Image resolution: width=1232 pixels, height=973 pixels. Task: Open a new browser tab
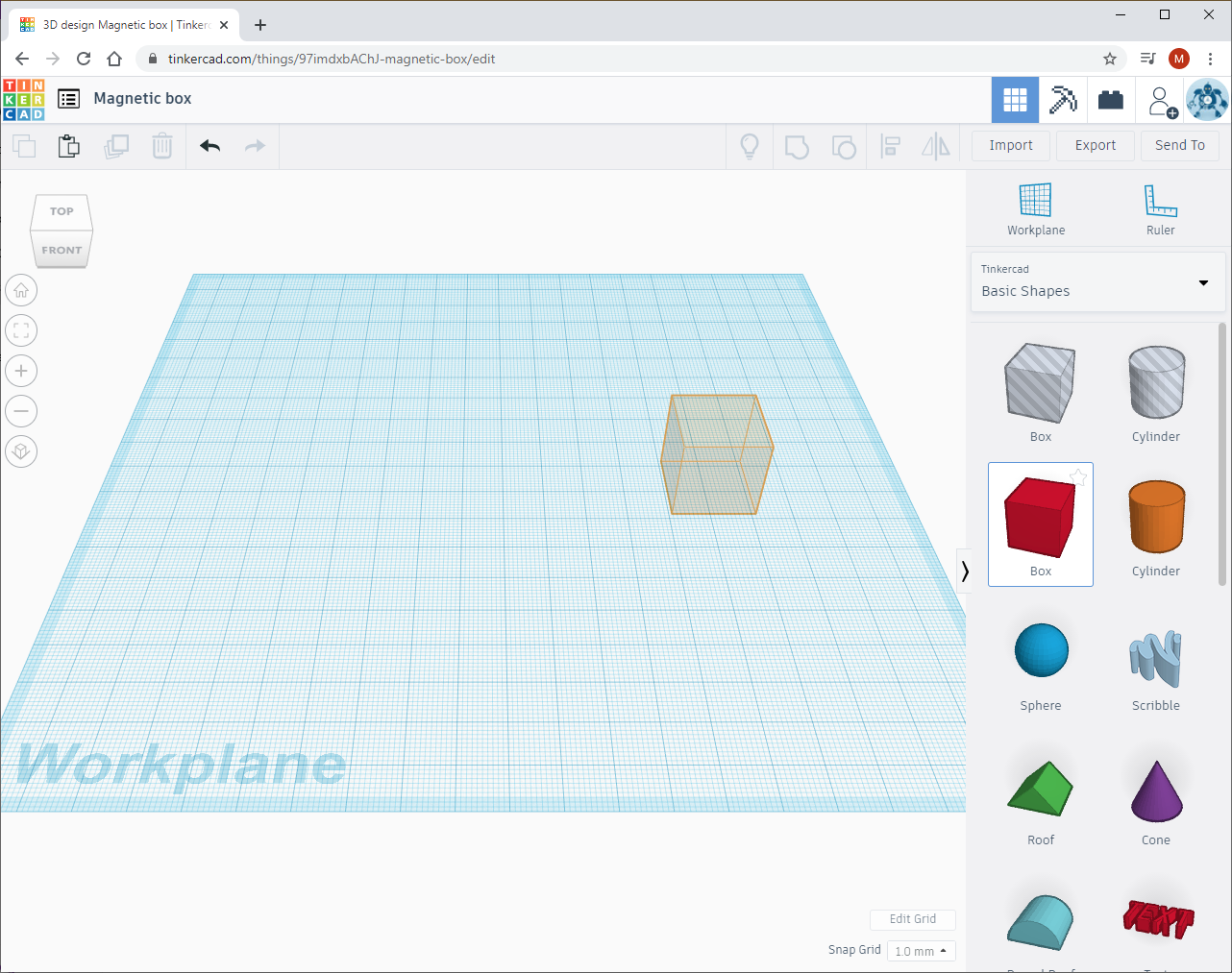(260, 25)
